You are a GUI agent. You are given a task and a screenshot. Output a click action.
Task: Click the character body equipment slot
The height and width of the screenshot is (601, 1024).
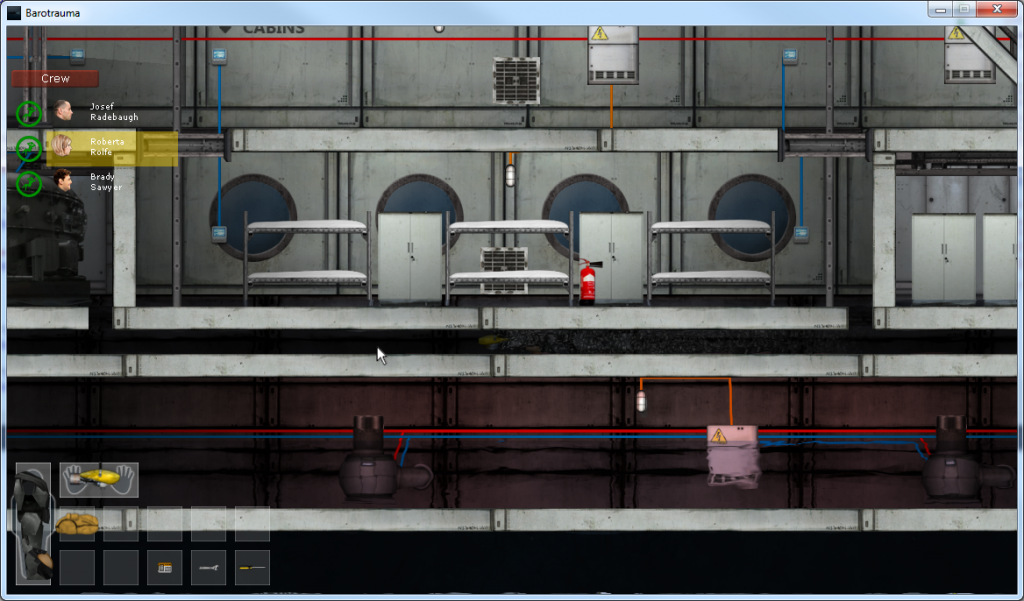[32, 522]
